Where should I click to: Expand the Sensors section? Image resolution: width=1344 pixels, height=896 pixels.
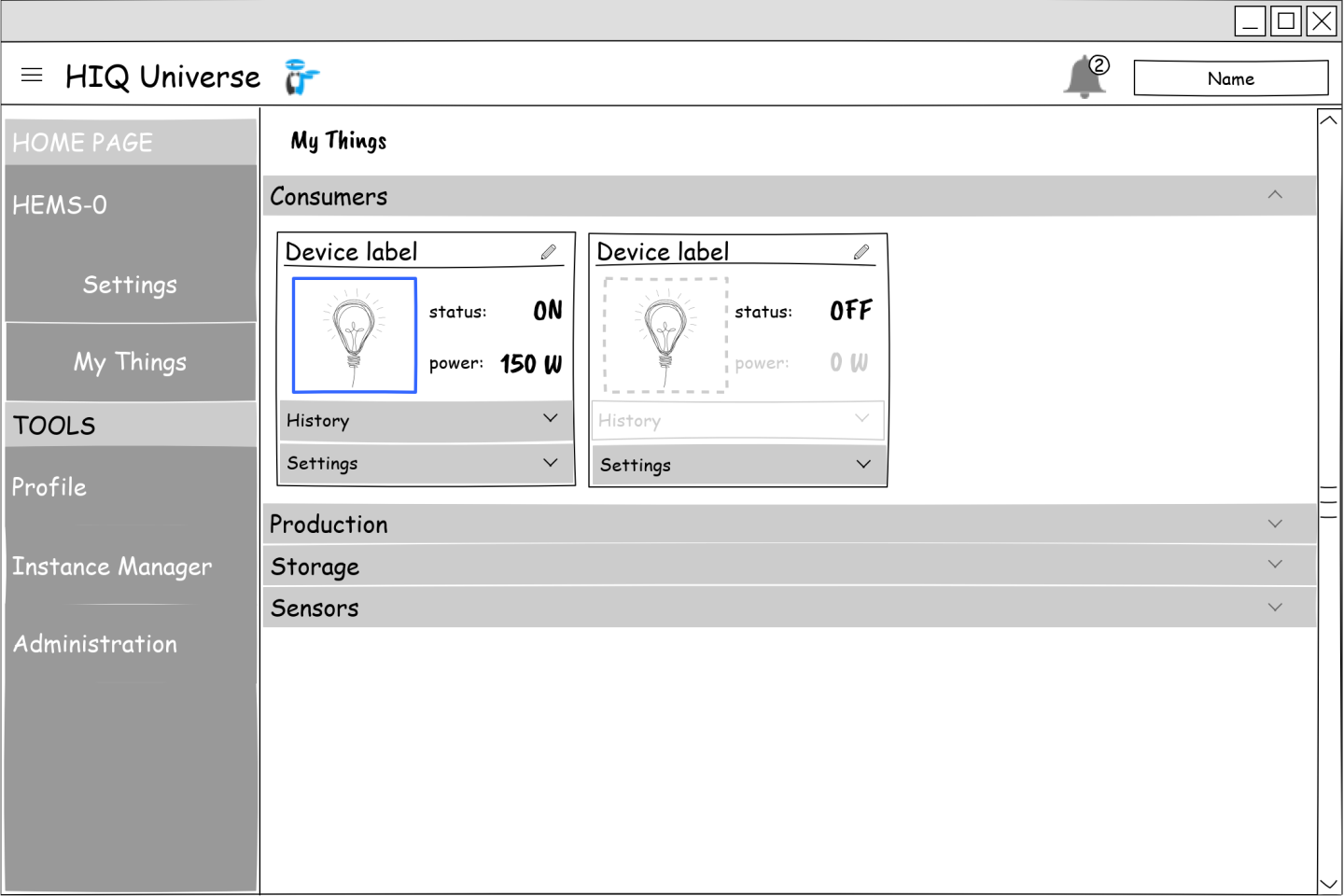click(x=1275, y=607)
